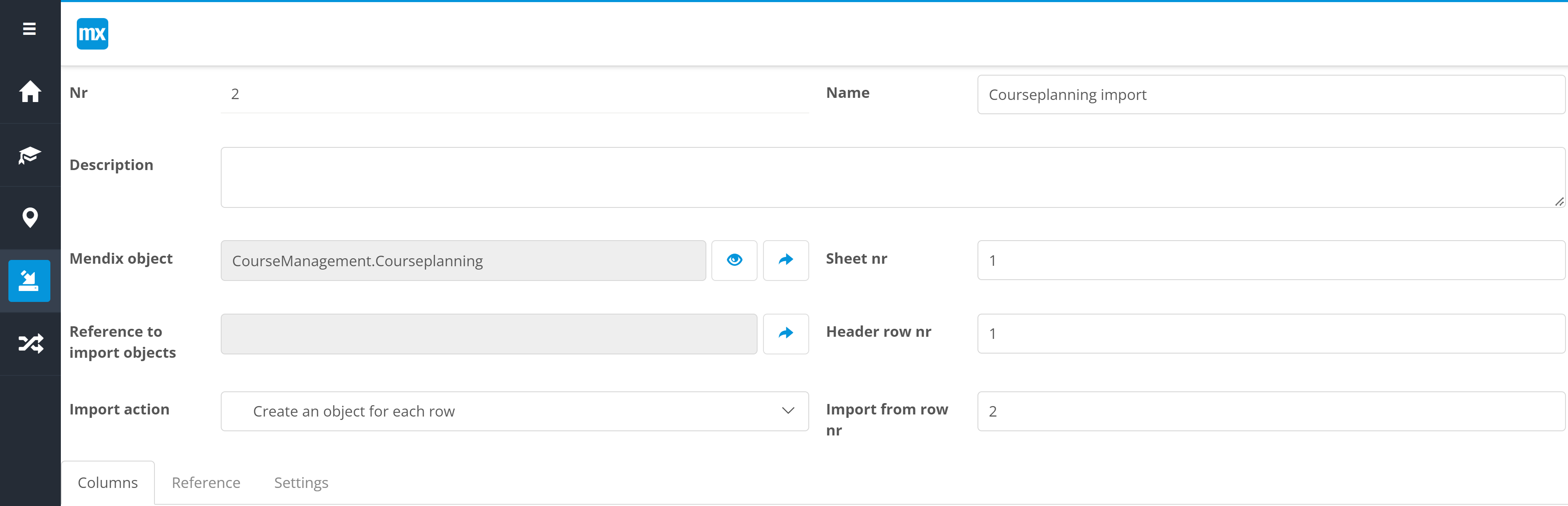This screenshot has height=506, width=1568.
Task: Grab the Description resize handle
Action: click(1559, 202)
